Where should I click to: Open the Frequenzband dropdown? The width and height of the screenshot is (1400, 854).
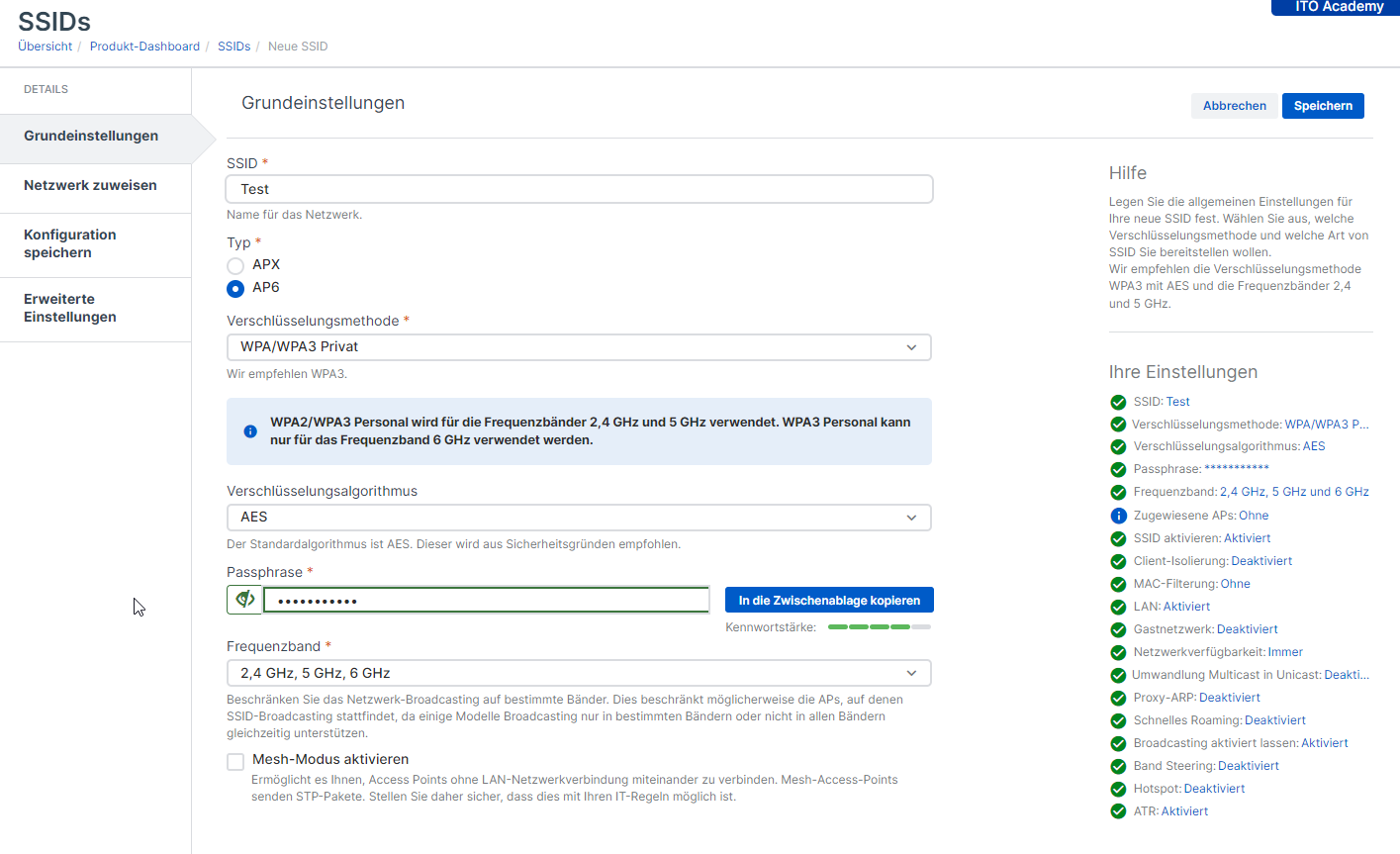(579, 673)
